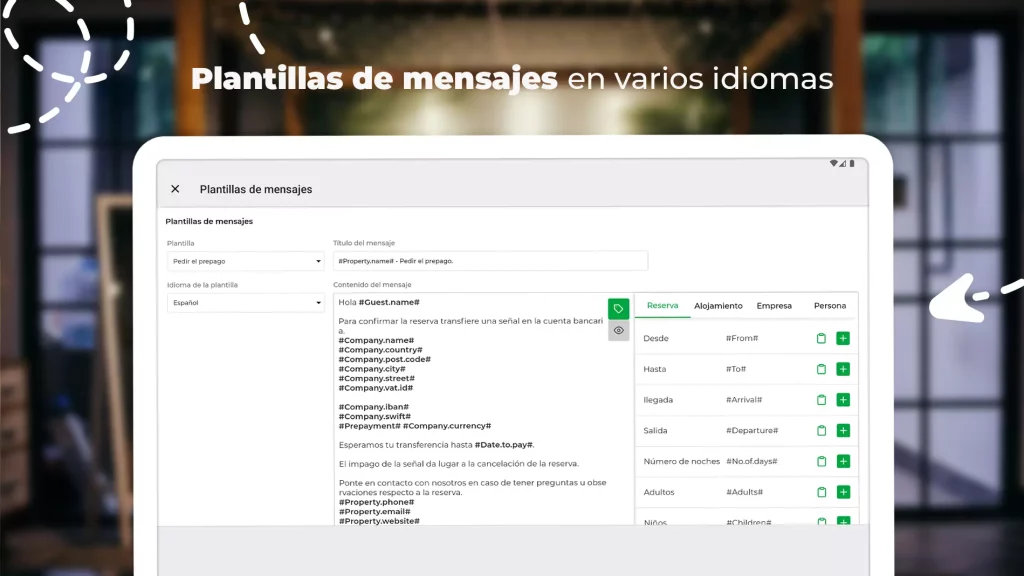Open the Empresa tab
Viewport: 1024px width, 576px height.
tap(774, 306)
